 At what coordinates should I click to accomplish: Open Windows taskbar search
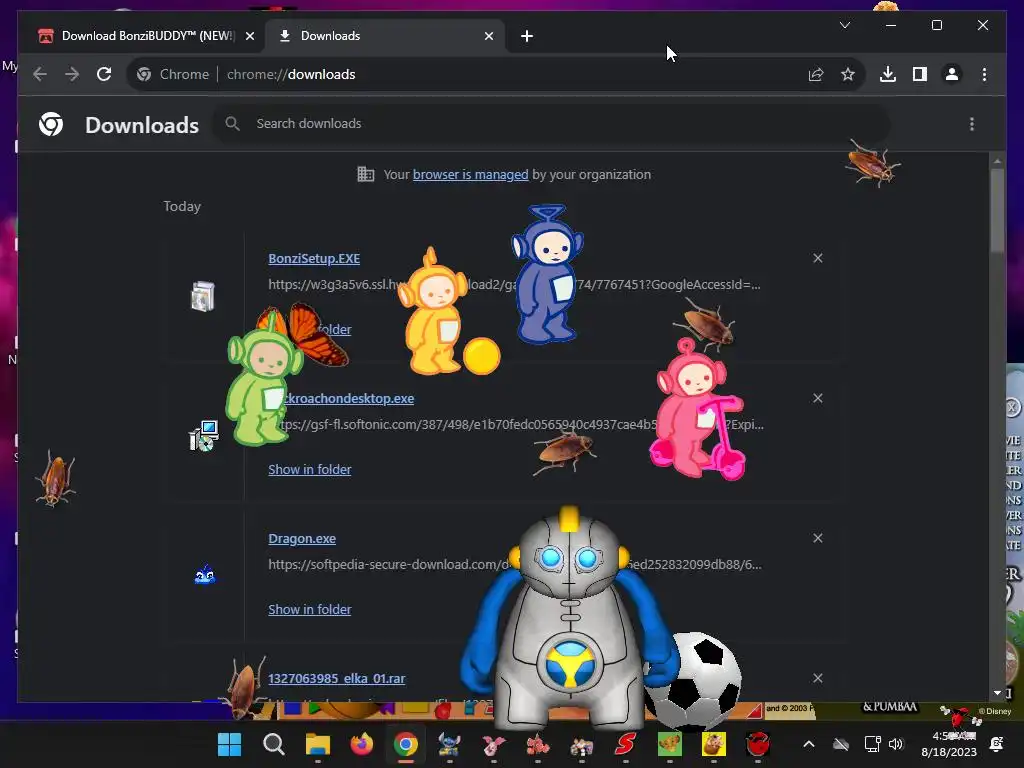click(x=274, y=744)
